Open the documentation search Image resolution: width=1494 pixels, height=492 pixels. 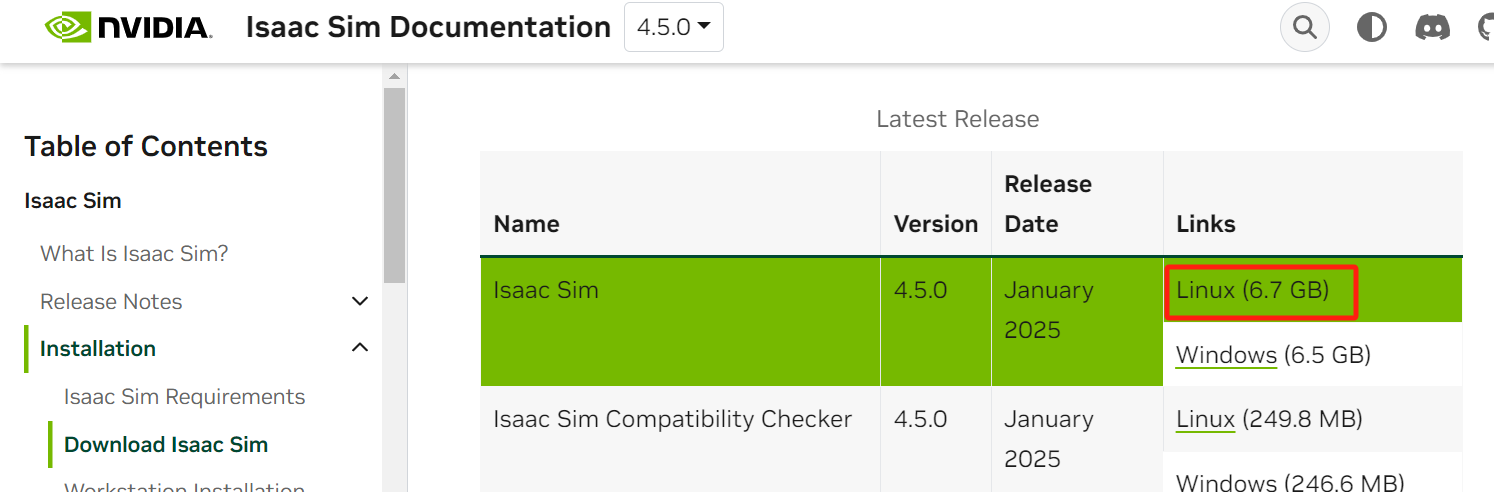click(1305, 27)
